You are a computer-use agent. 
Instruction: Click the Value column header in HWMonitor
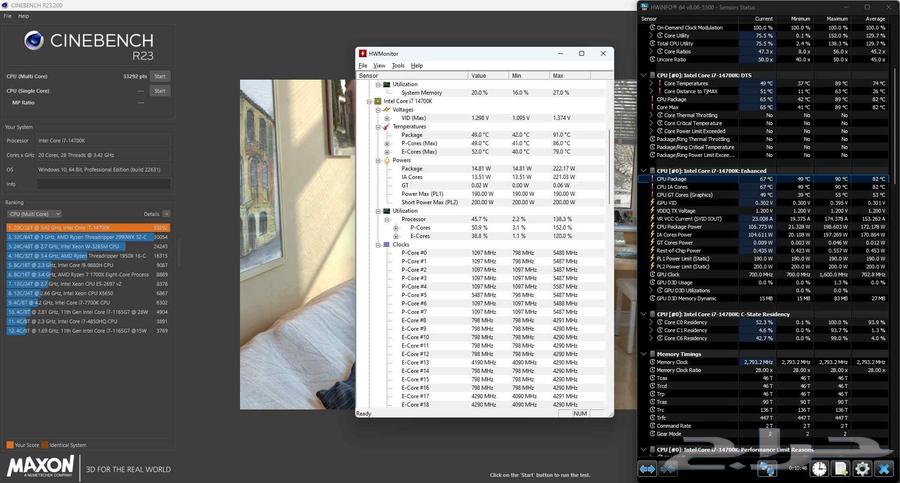488,75
